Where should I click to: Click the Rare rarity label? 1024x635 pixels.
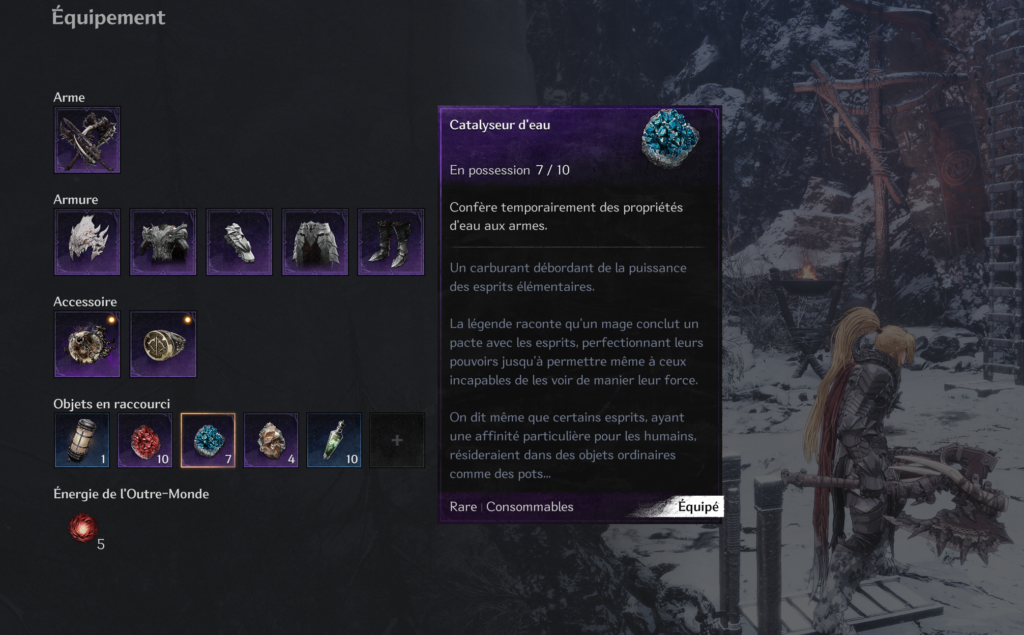tap(463, 506)
